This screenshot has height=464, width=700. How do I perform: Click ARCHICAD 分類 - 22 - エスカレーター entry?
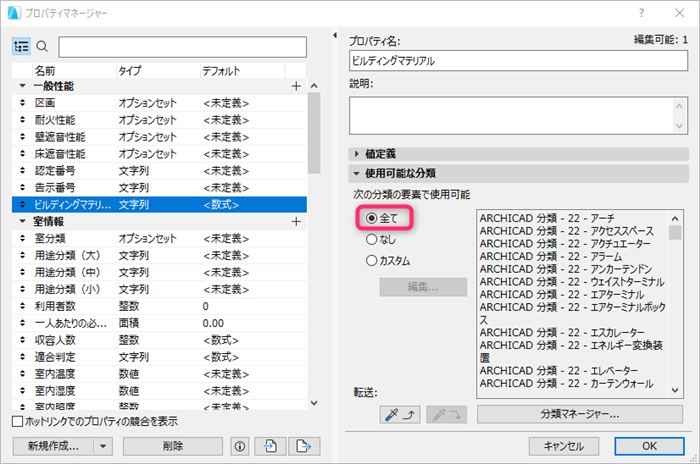click(562, 333)
